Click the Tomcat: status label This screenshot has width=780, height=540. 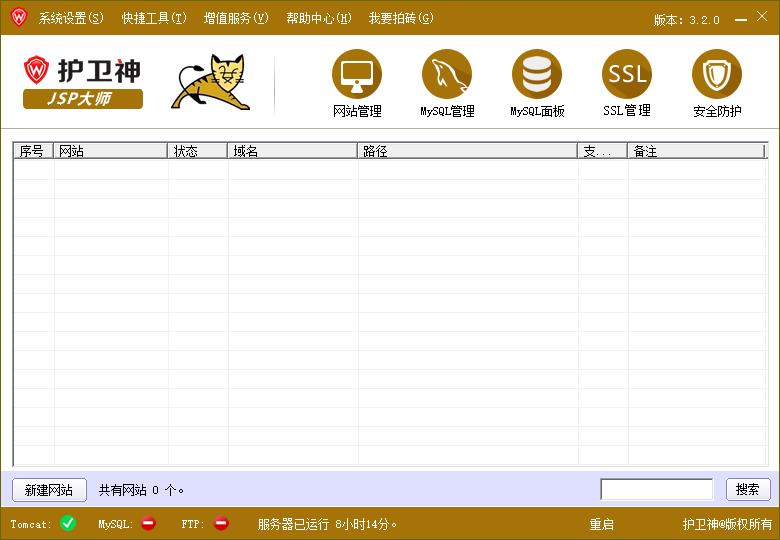click(x=31, y=524)
